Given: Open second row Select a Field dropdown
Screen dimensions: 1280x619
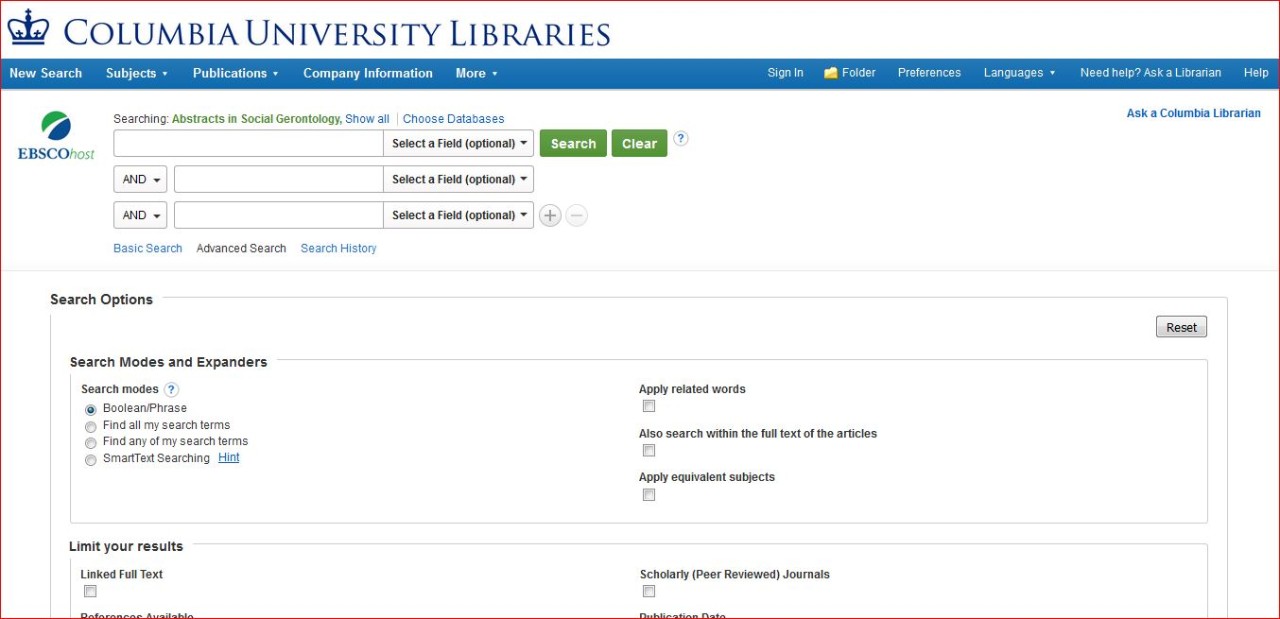Looking at the screenshot, I should click(x=459, y=179).
